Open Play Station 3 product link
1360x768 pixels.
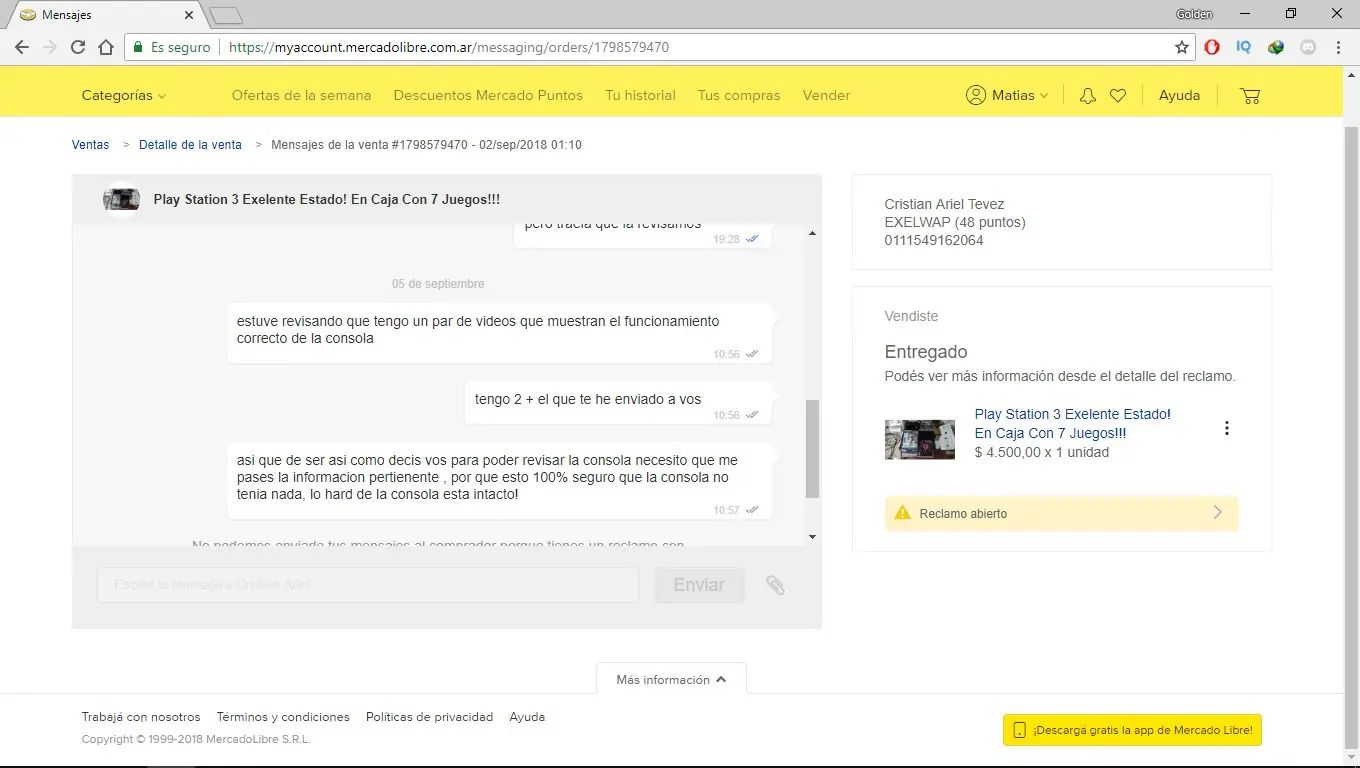coord(1072,423)
